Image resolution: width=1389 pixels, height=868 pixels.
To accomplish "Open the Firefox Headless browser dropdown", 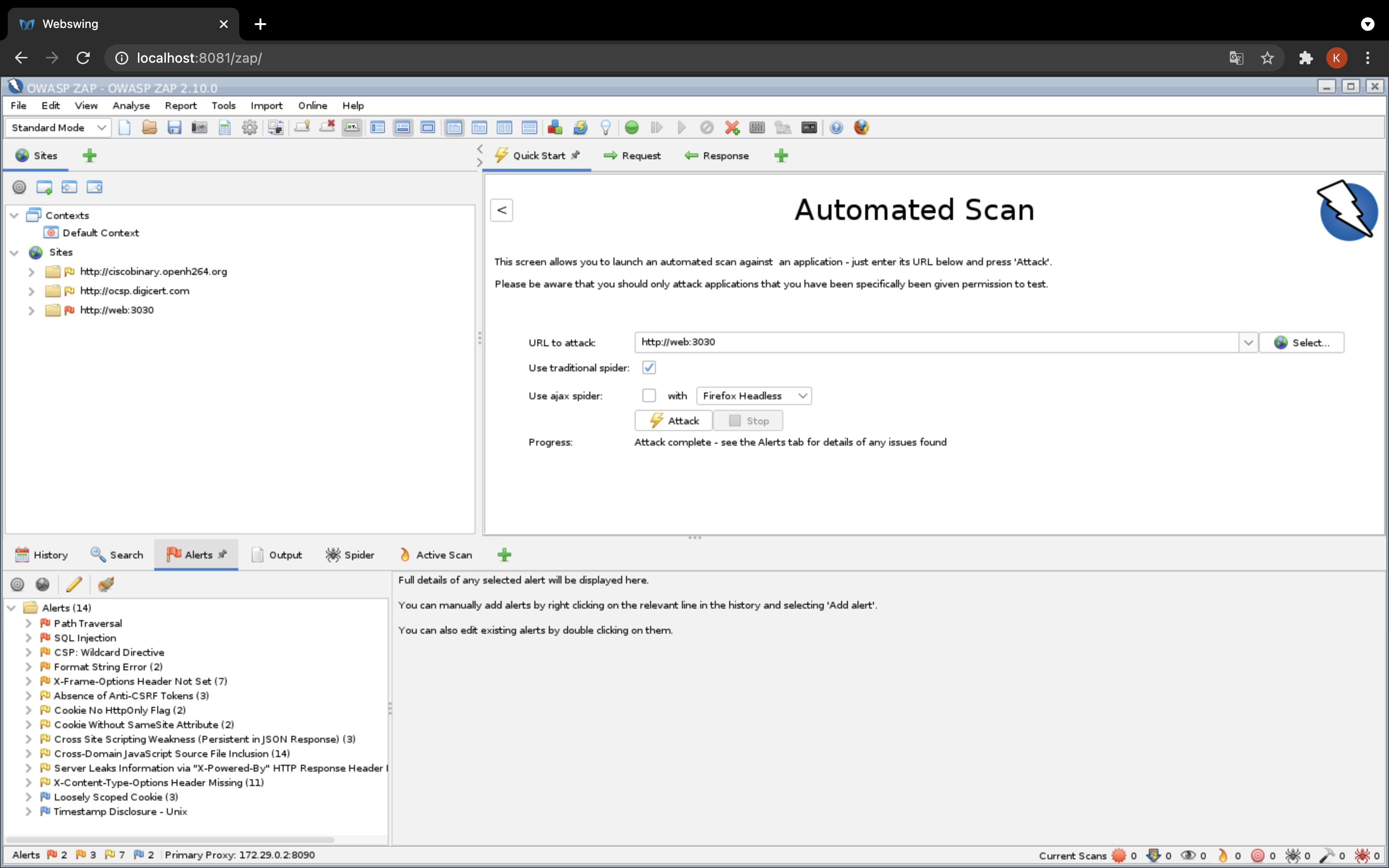I will (754, 395).
